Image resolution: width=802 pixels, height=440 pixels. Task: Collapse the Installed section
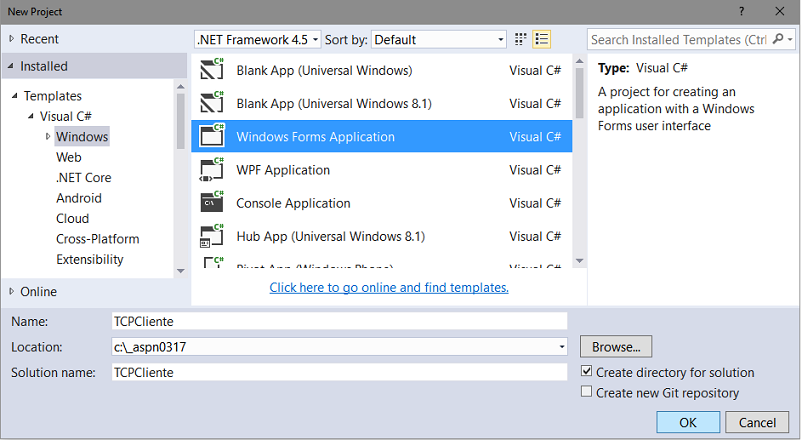pos(11,66)
